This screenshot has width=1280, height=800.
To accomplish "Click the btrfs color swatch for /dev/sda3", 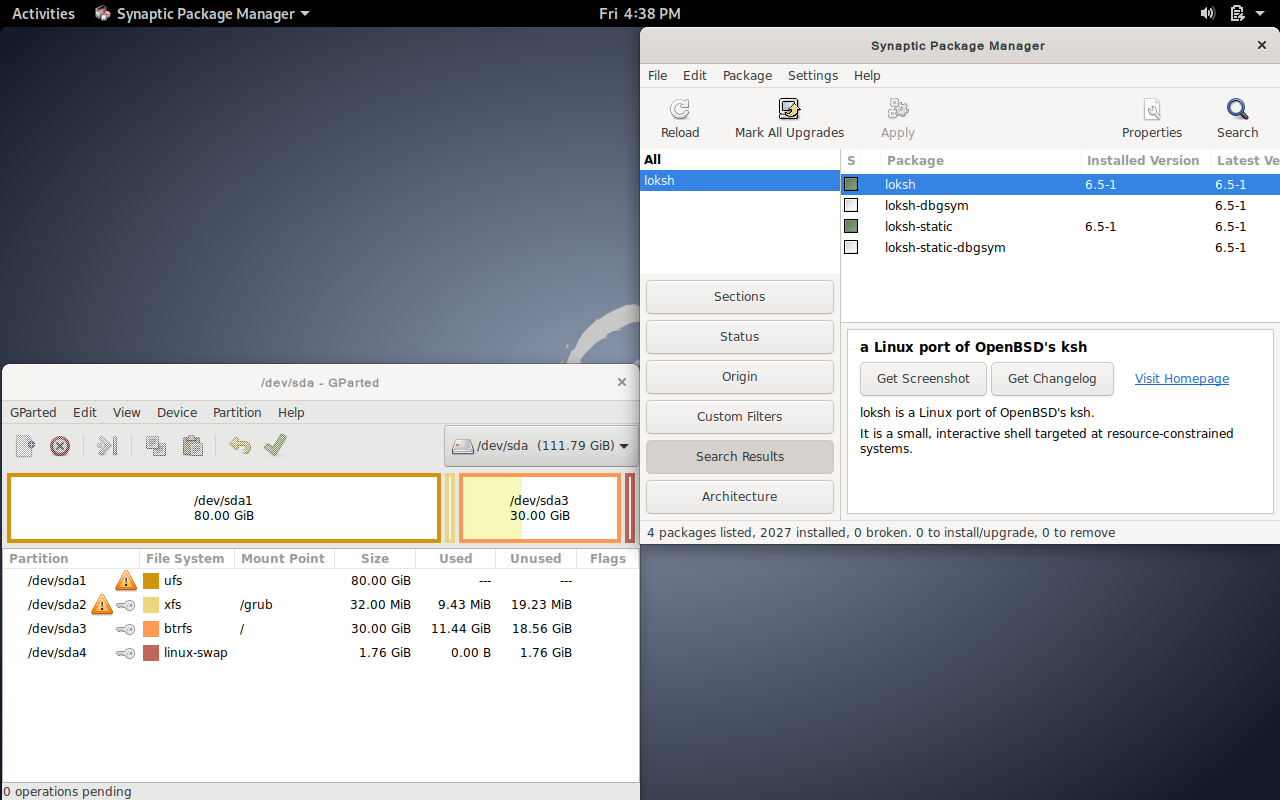I will coord(151,629).
